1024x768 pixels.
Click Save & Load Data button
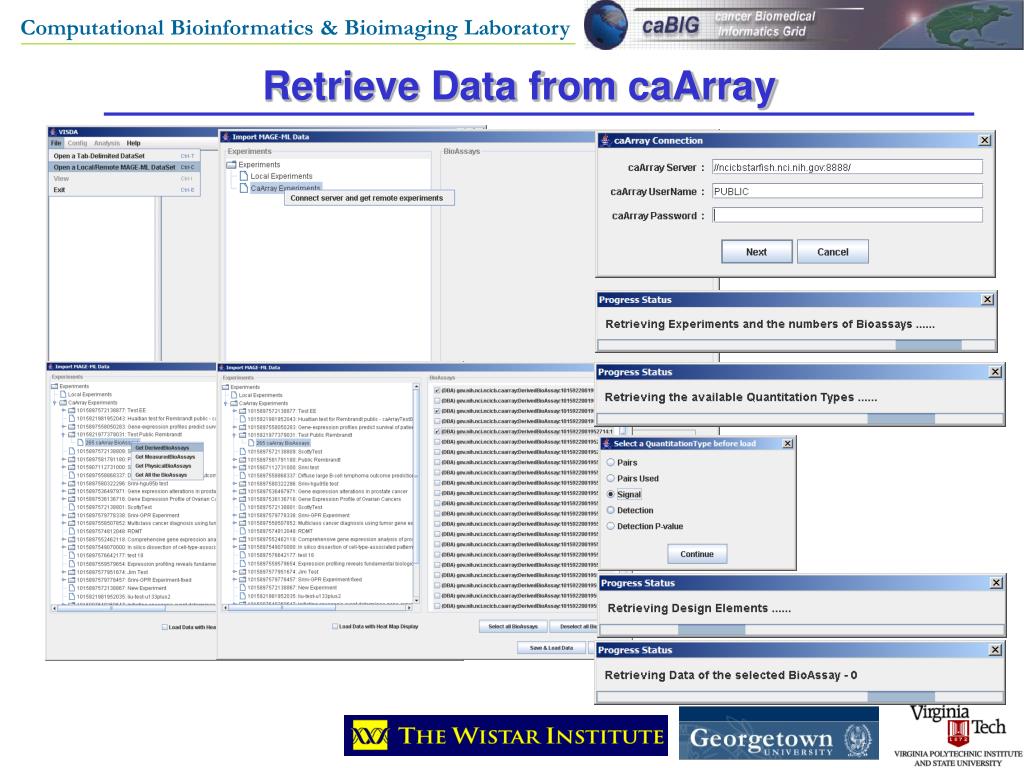pyautogui.click(x=551, y=648)
